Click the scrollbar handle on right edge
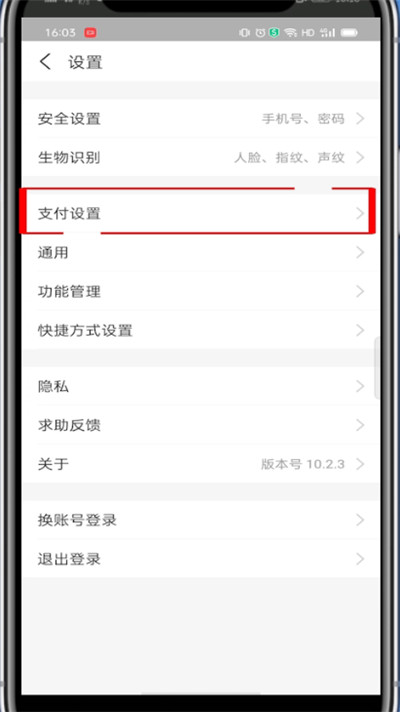Image resolution: width=400 pixels, height=712 pixels. [376, 369]
